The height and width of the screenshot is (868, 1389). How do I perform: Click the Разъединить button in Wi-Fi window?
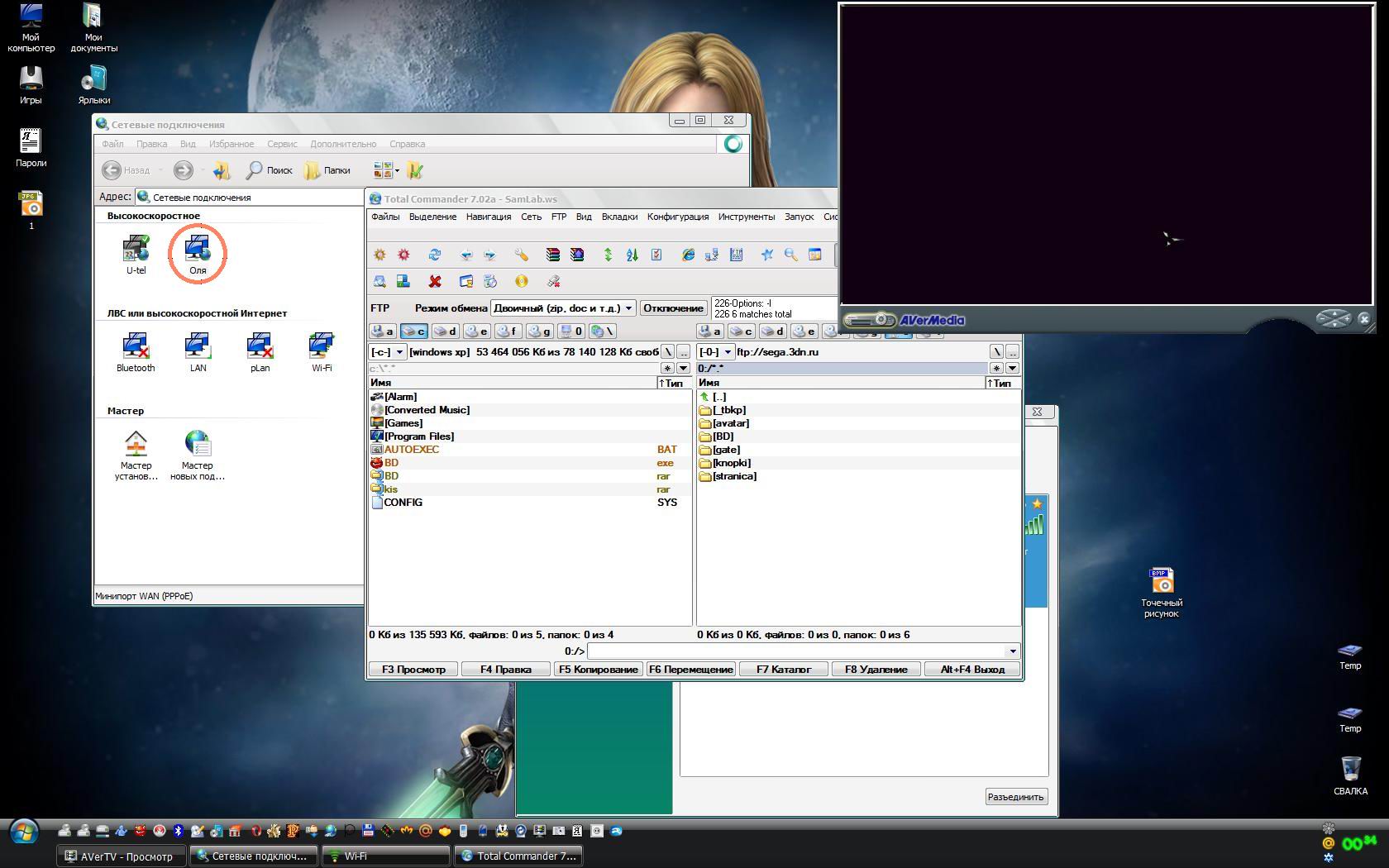point(1016,797)
